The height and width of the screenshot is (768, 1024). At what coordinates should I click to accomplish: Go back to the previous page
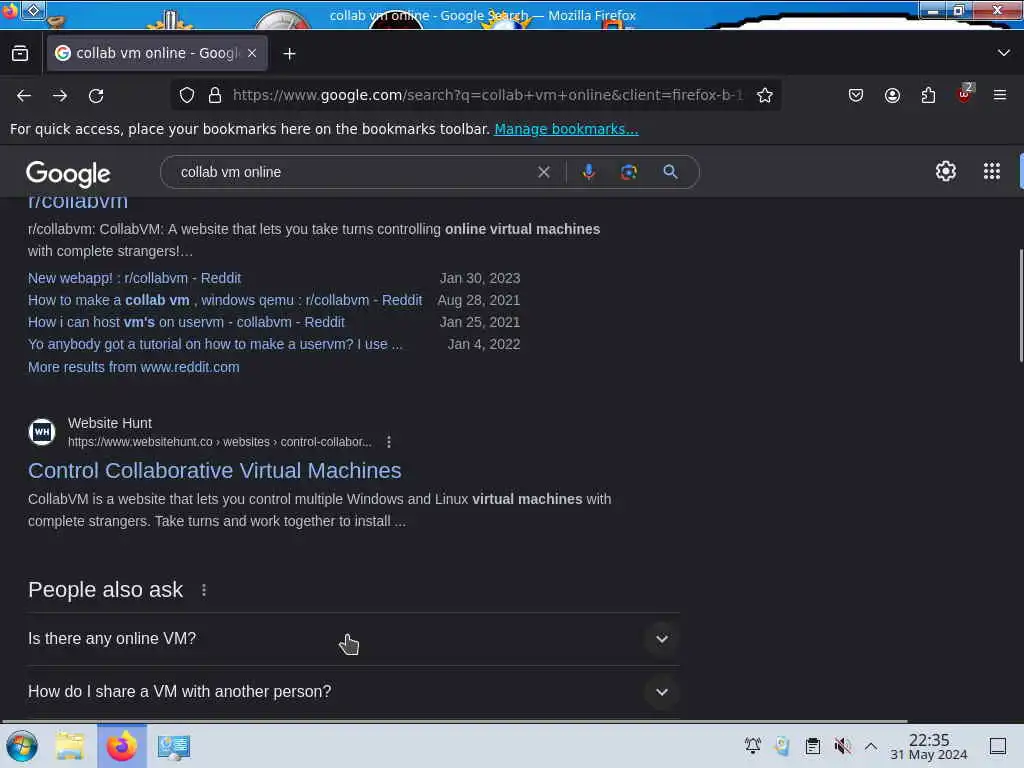click(24, 95)
